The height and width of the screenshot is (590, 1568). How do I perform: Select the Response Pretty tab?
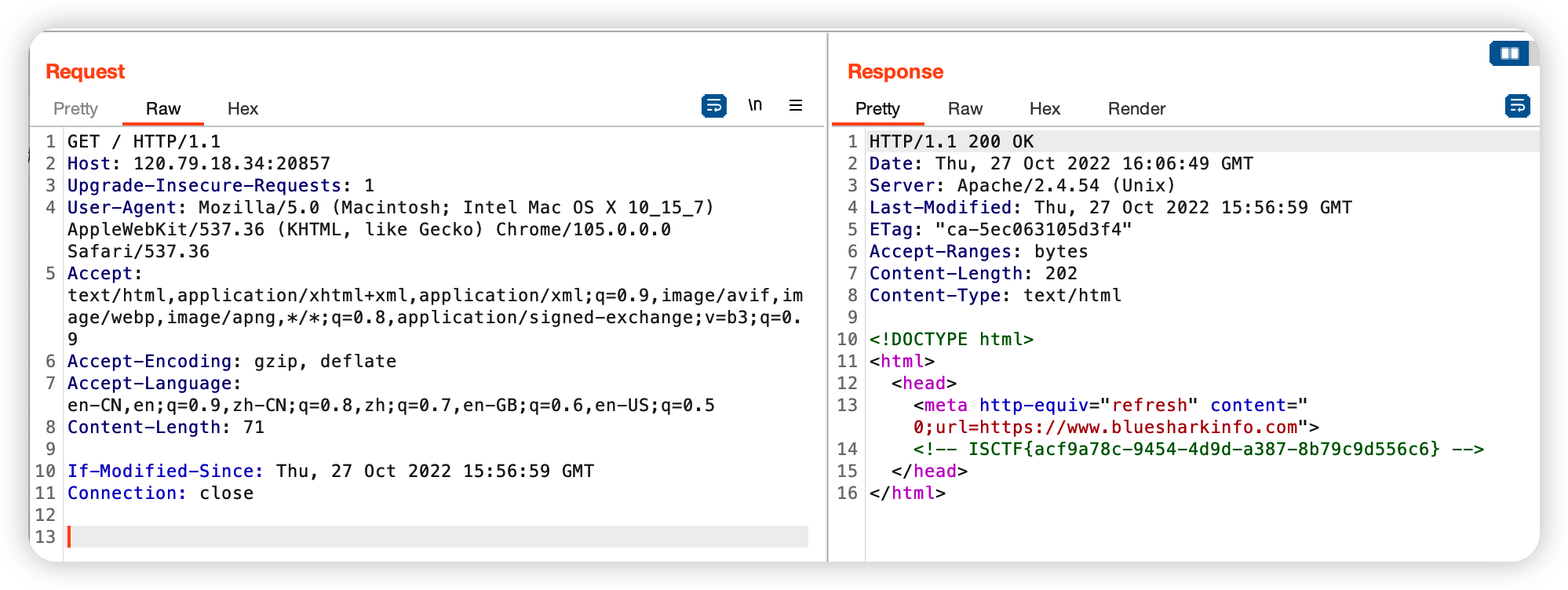click(877, 109)
